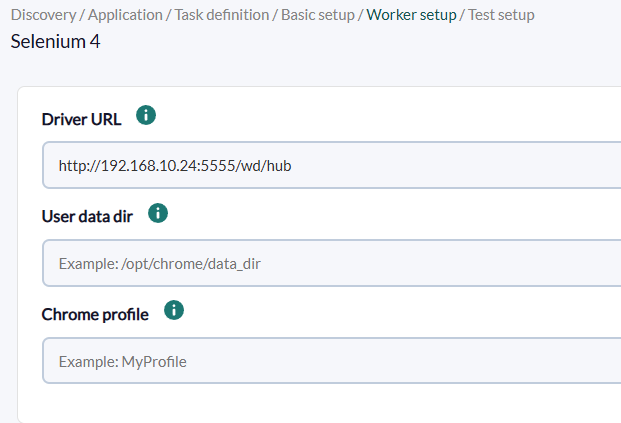Open the Discovery breadcrumb step
The image size is (621, 423).
[x=43, y=15]
